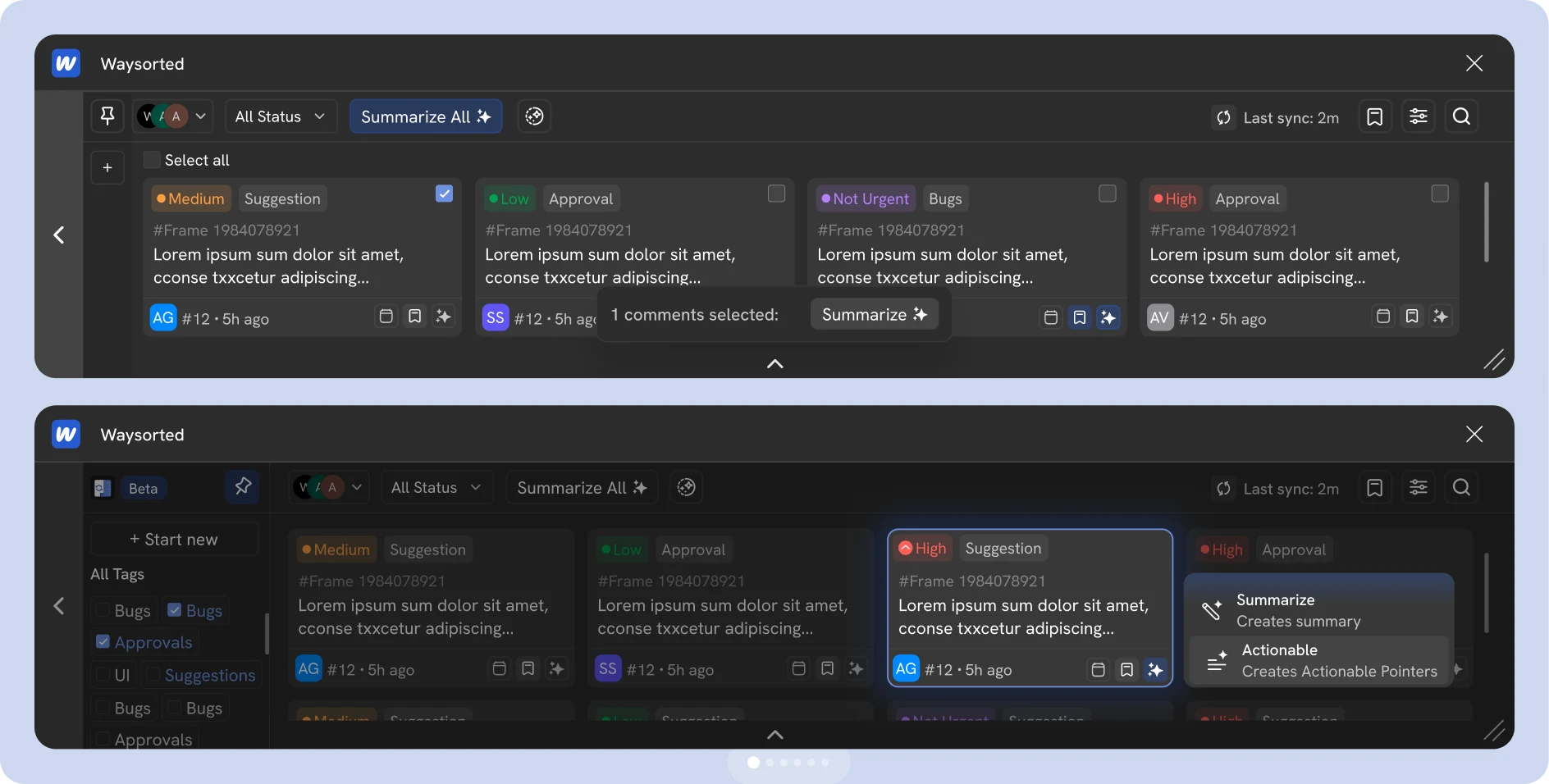Click the pin icon in the upper window toolbar

pyautogui.click(x=107, y=116)
